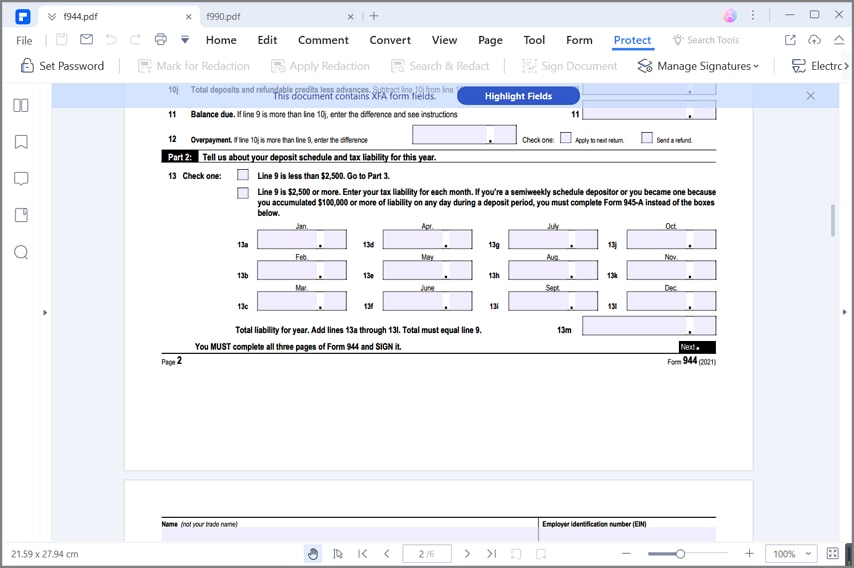The image size is (854, 568).
Task: Check the Send a refund box
Action: 646,138
